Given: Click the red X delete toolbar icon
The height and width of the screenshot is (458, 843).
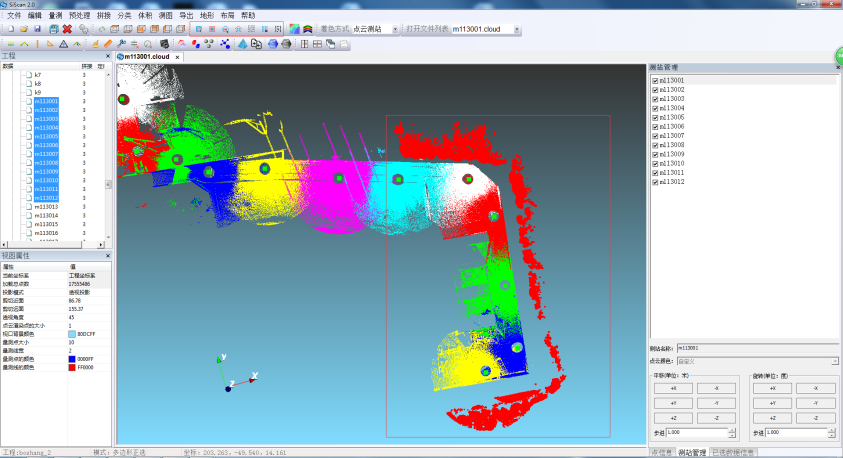Looking at the screenshot, I should (67, 29).
